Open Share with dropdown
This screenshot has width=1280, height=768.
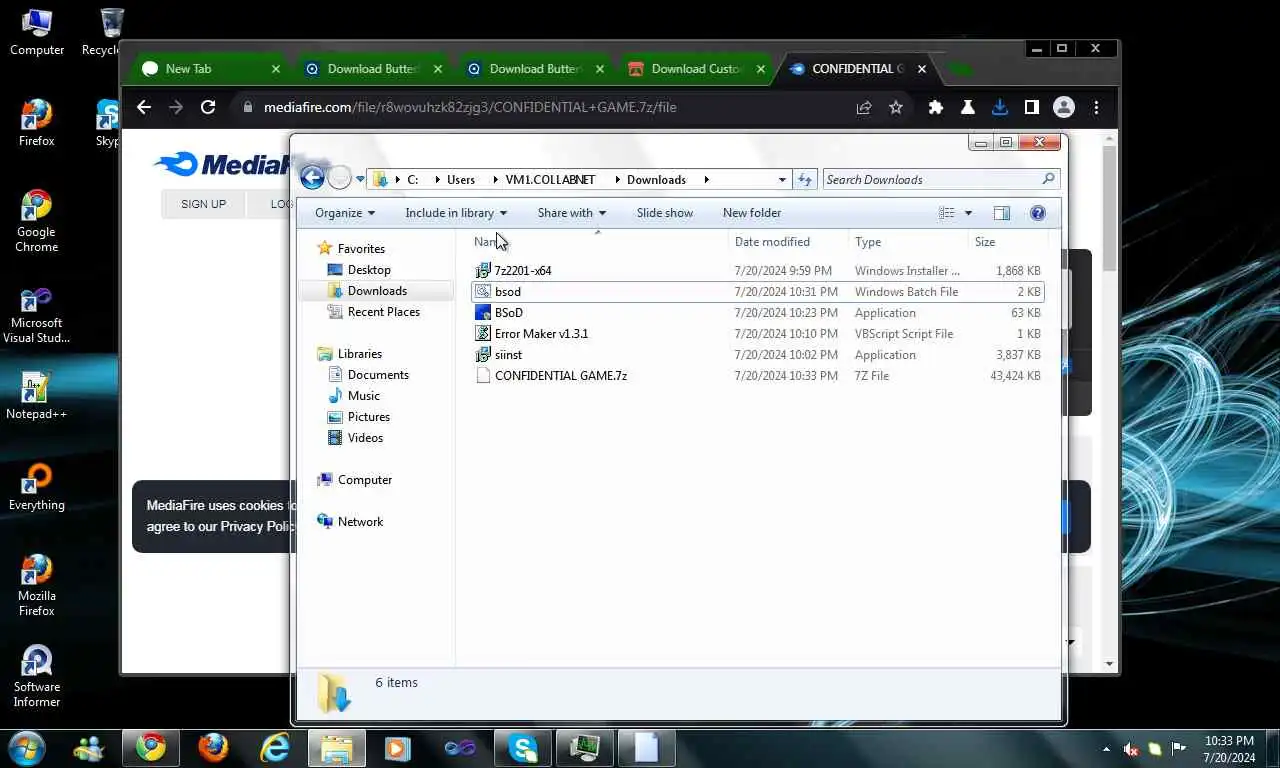[x=572, y=213]
